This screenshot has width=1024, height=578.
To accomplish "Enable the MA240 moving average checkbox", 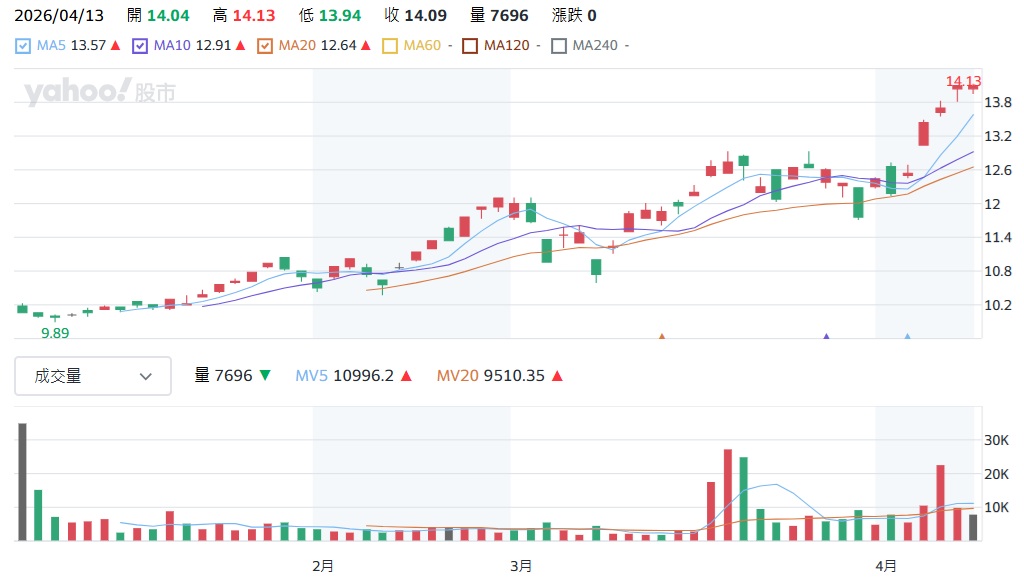I will click(557, 45).
